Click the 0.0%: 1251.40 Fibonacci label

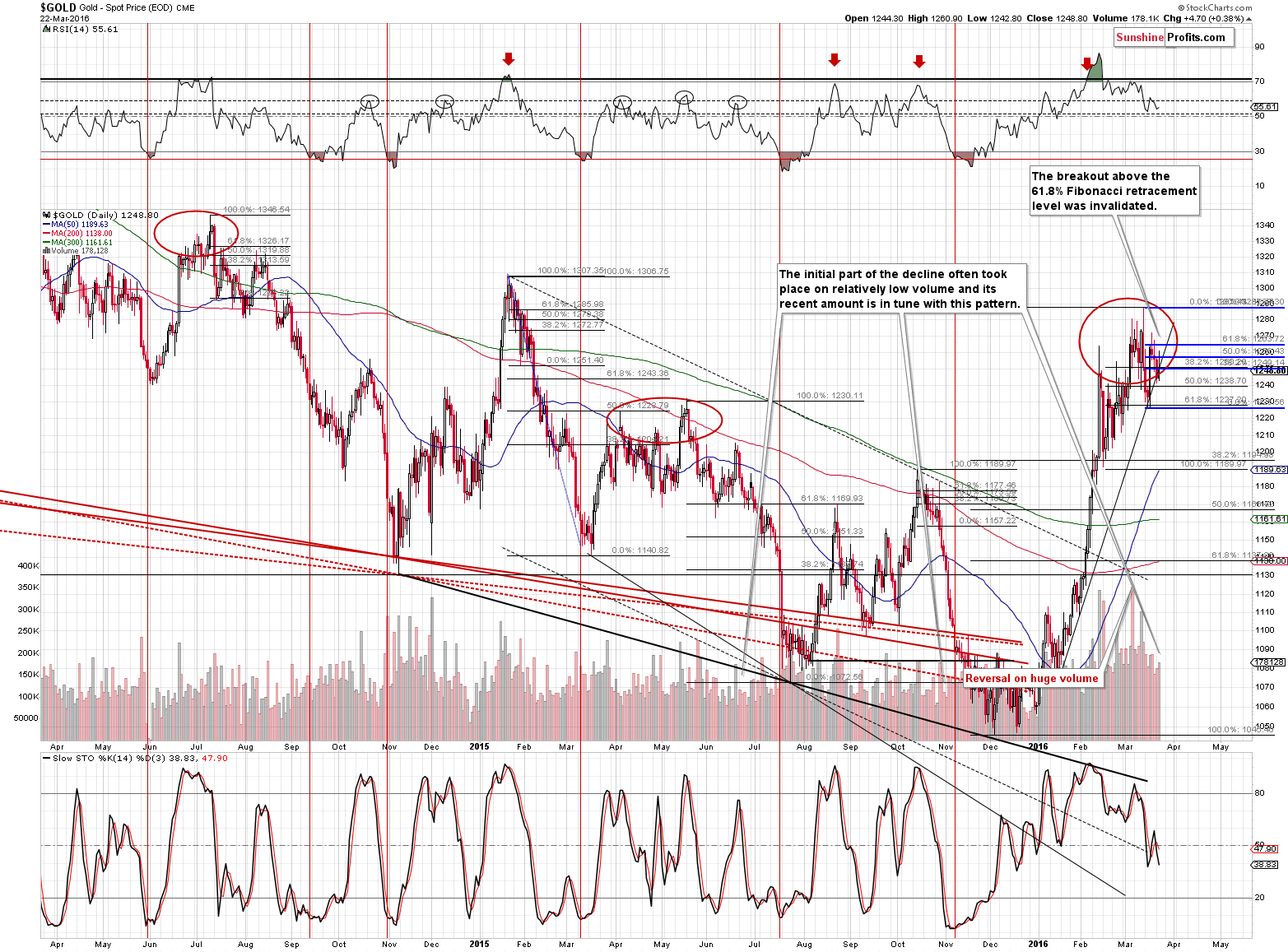tap(575, 360)
